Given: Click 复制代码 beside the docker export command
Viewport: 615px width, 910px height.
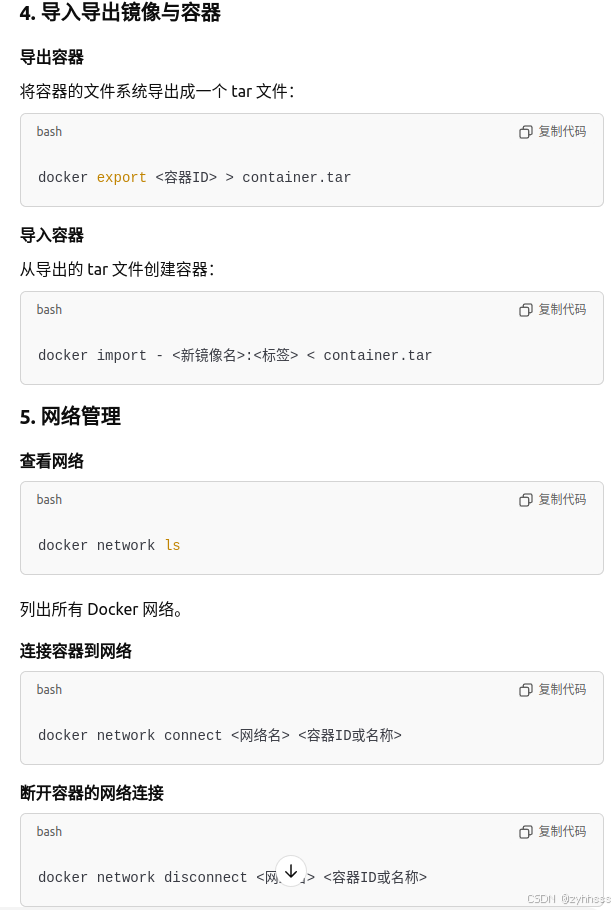Looking at the screenshot, I should click(x=562, y=131).
